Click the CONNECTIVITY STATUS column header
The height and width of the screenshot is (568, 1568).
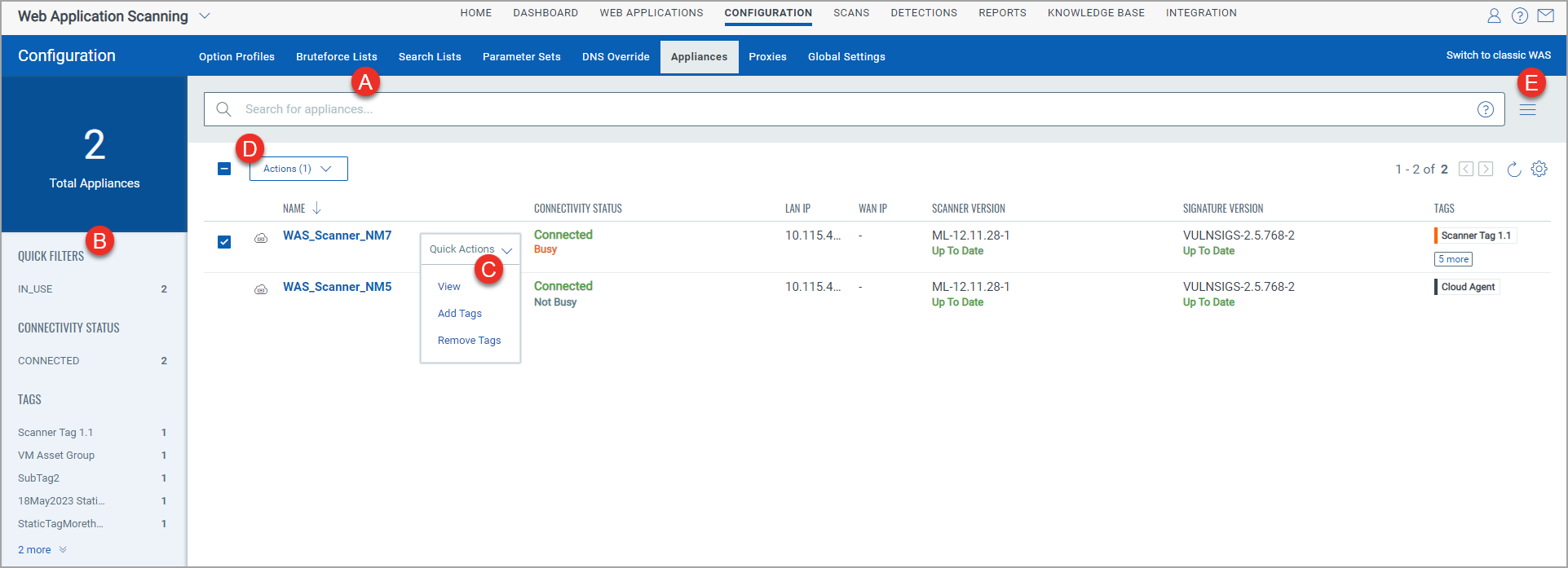(578, 209)
